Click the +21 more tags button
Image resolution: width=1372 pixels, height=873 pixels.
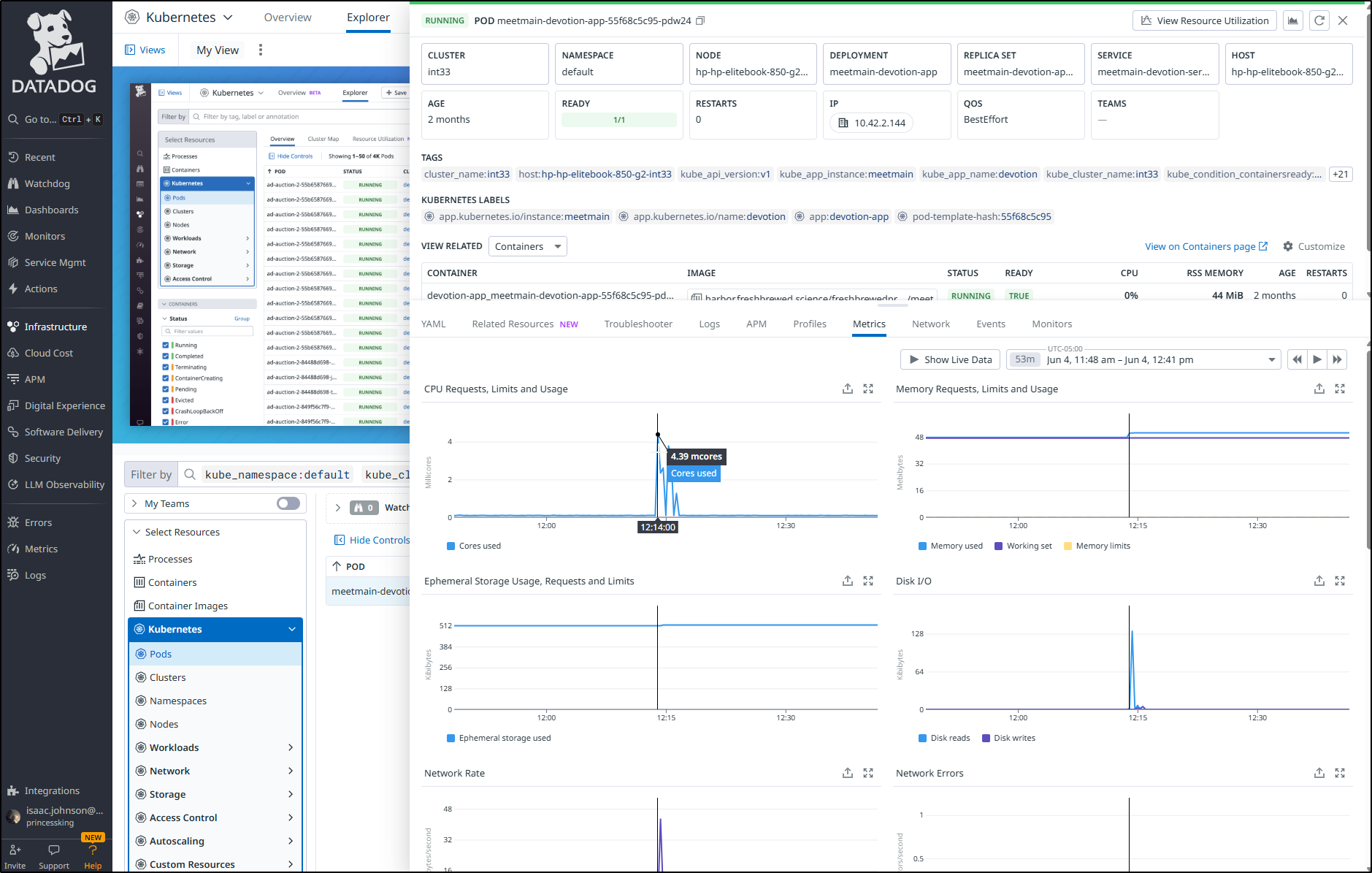(1341, 174)
